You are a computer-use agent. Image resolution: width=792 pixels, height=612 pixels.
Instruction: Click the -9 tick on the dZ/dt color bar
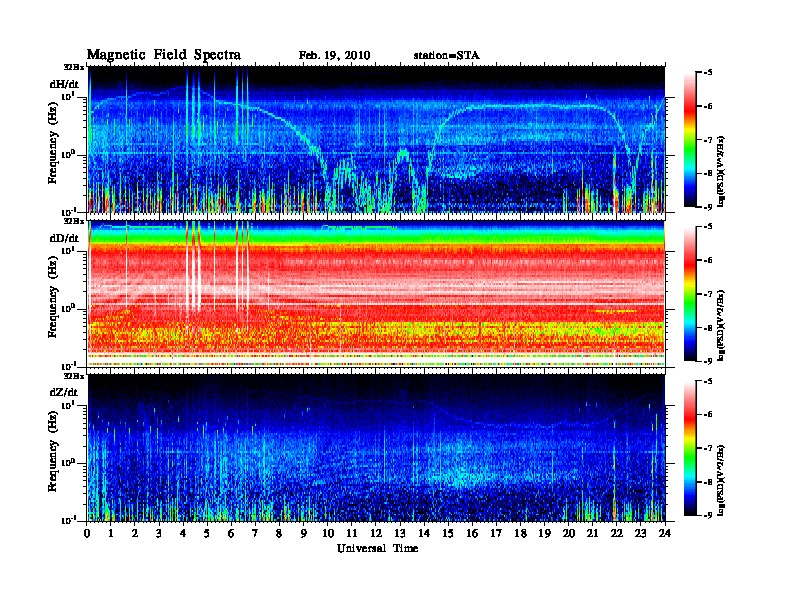(709, 515)
